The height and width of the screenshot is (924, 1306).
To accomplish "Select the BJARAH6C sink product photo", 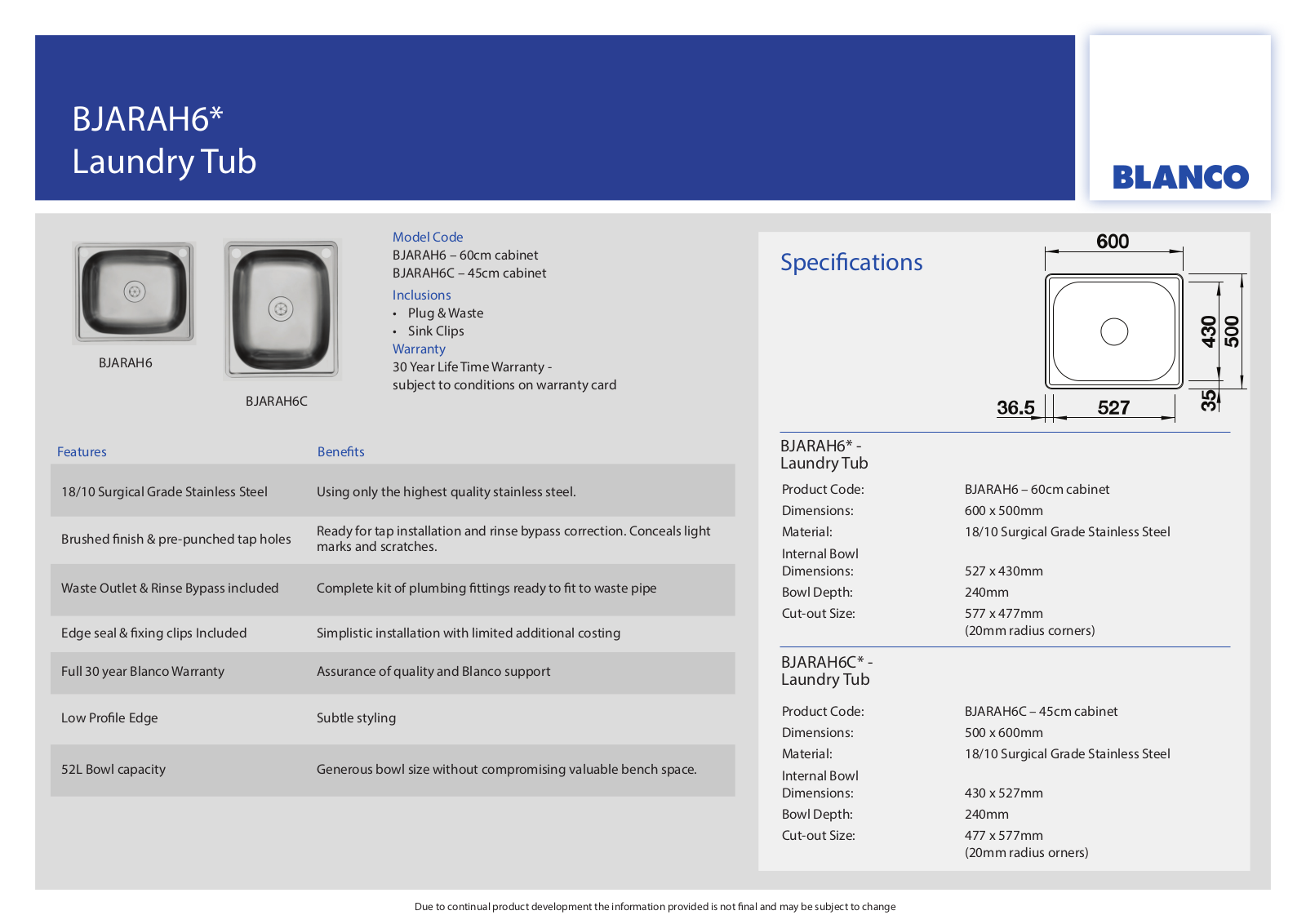I will (x=282, y=309).
